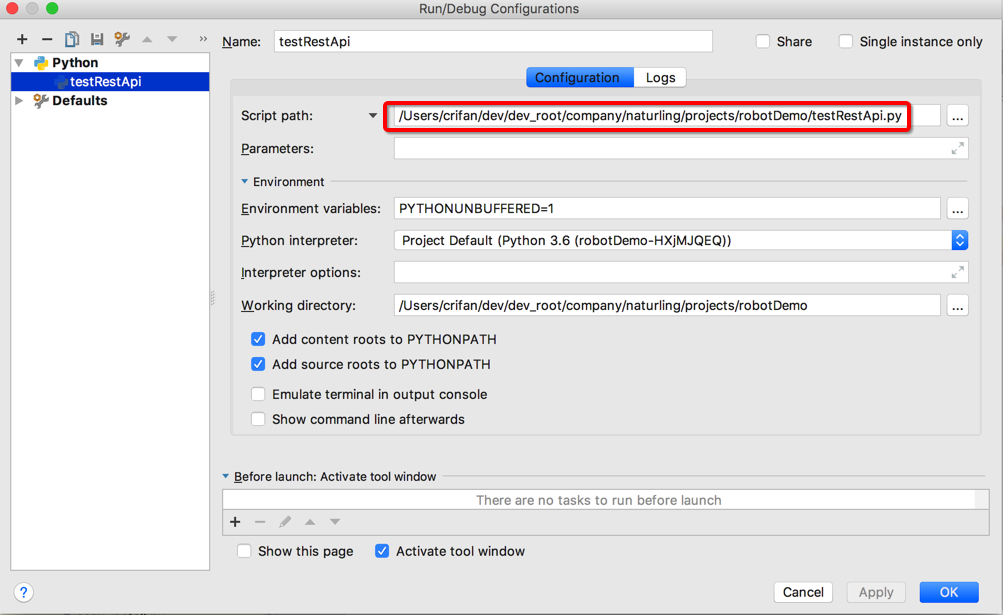Viewport: 1003px width, 615px height.
Task: Focus the Interpreter options field
Action: (x=681, y=273)
